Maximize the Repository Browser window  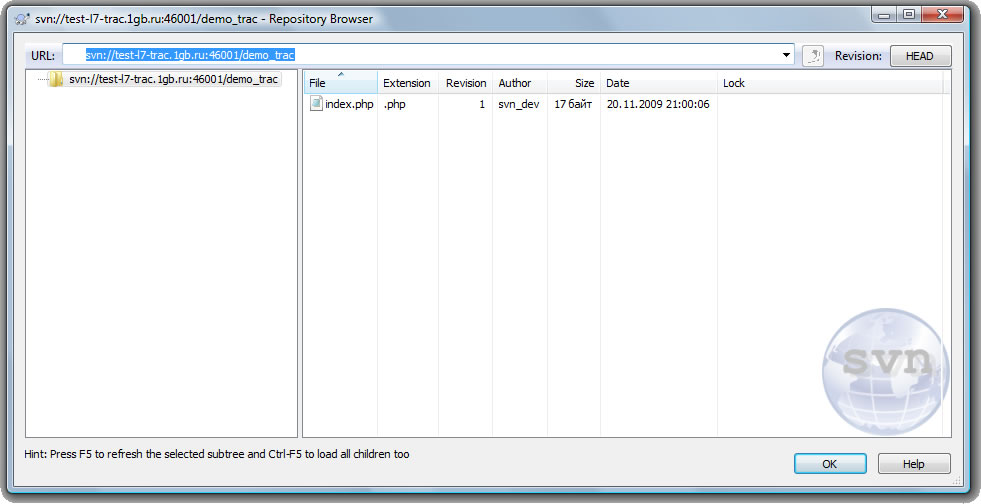(x=909, y=15)
